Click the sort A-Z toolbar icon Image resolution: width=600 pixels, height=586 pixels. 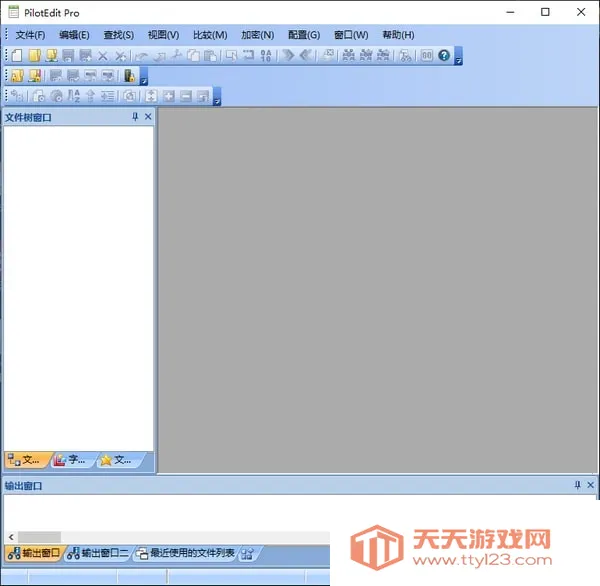[x=74, y=96]
